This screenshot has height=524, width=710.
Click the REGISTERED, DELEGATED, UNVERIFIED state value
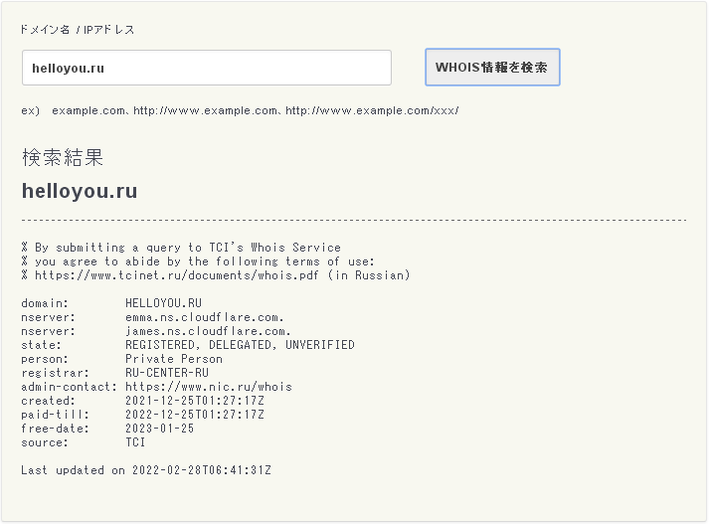point(239,345)
